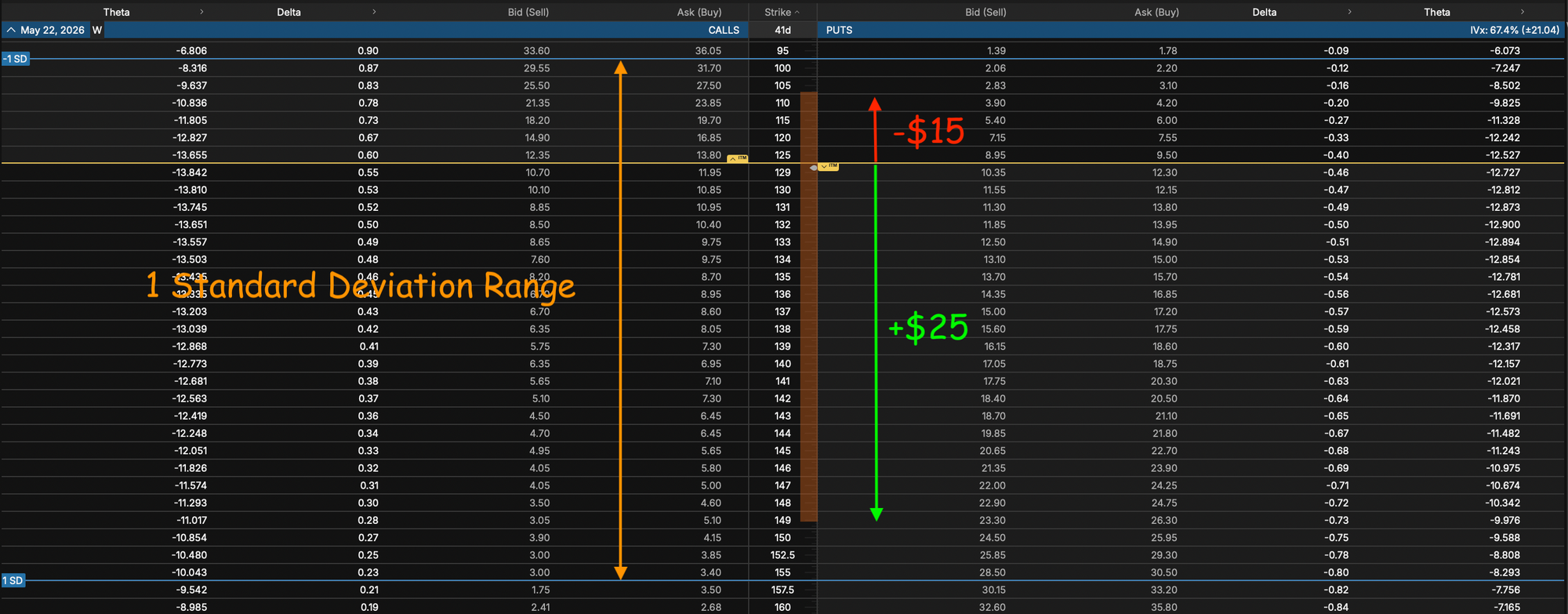The width and height of the screenshot is (1568, 614).
Task: Click the 41d days-to-expiration label
Action: 782,30
